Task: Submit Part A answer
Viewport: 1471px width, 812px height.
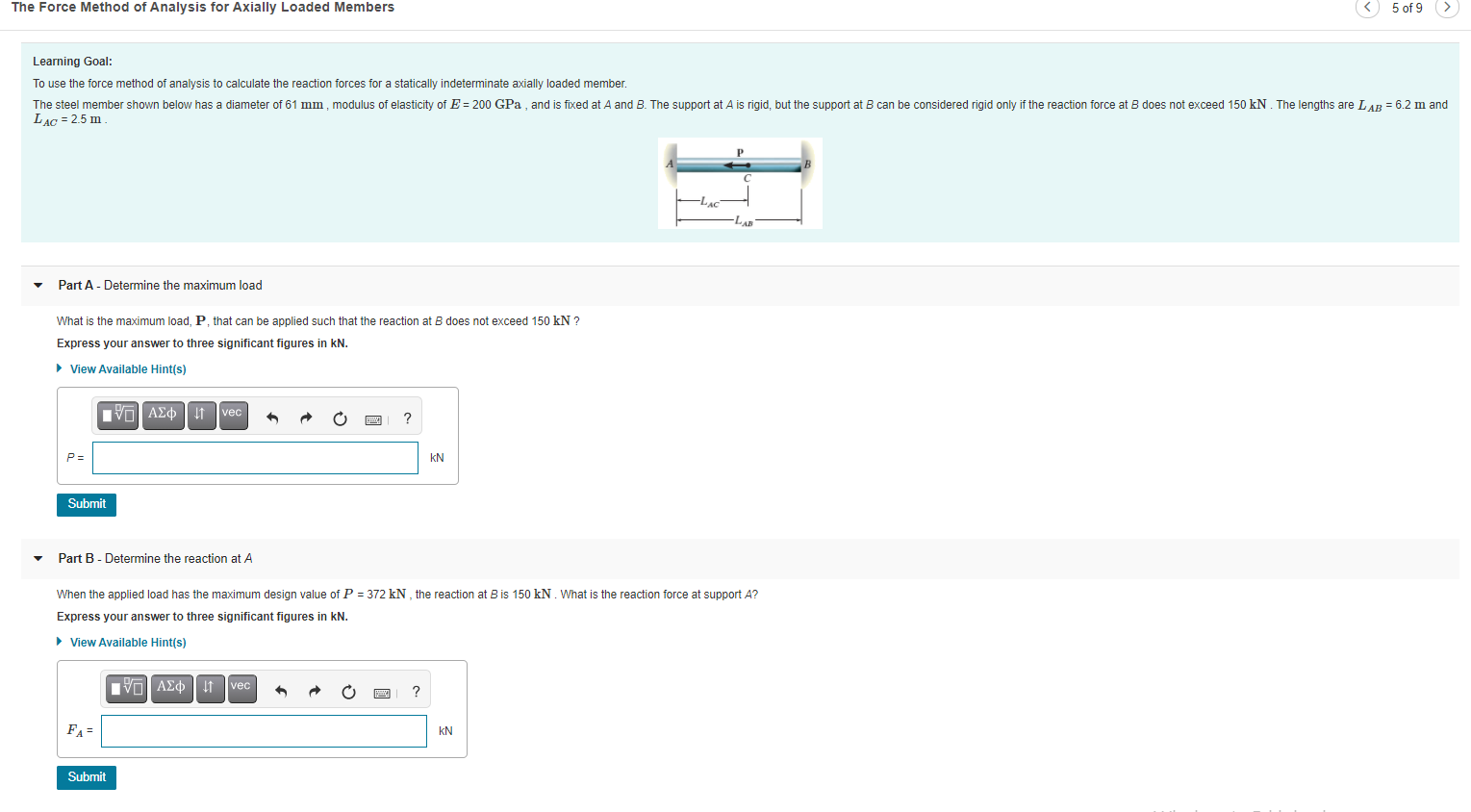Action: pyautogui.click(x=87, y=504)
